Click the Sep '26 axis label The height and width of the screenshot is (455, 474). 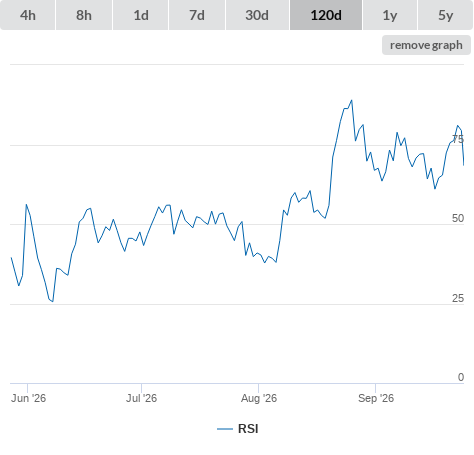click(x=376, y=398)
